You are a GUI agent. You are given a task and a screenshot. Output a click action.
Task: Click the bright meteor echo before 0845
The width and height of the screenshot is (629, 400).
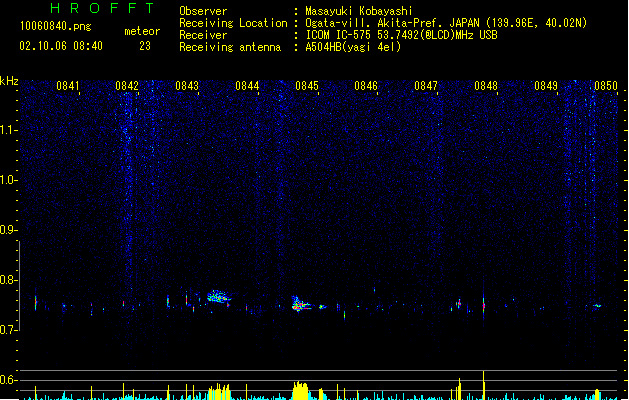pos(300,304)
